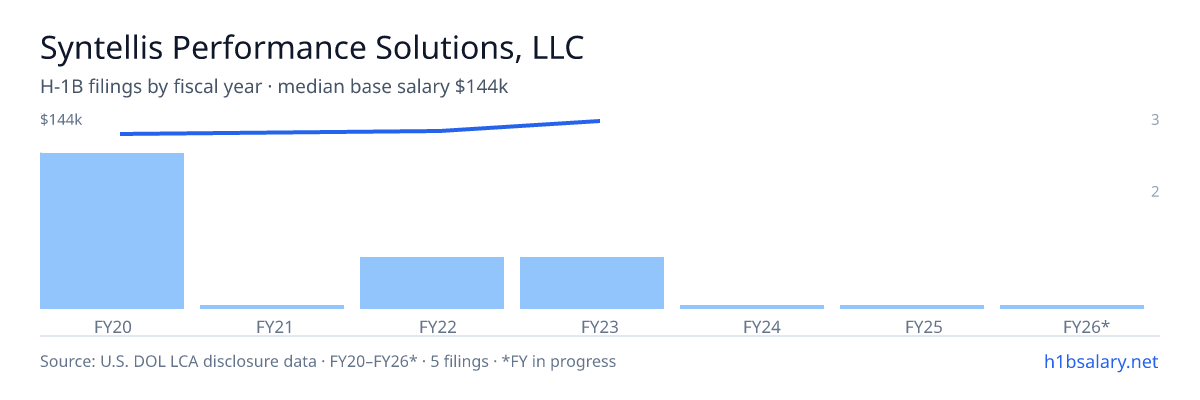Click the $144k salary axis label

61,120
